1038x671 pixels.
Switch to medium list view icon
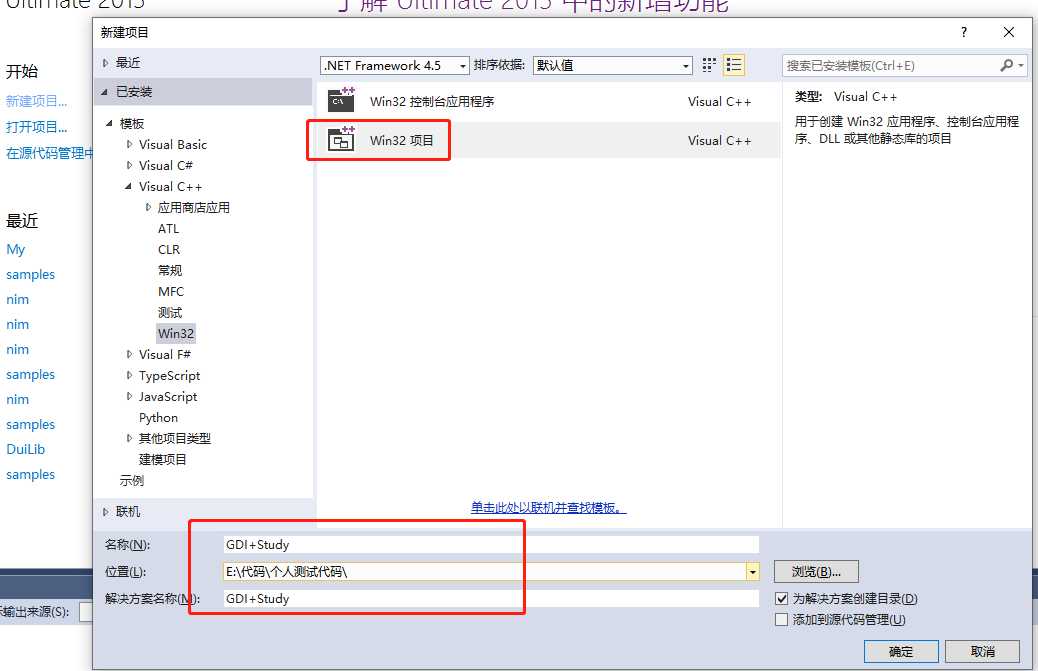click(733, 65)
